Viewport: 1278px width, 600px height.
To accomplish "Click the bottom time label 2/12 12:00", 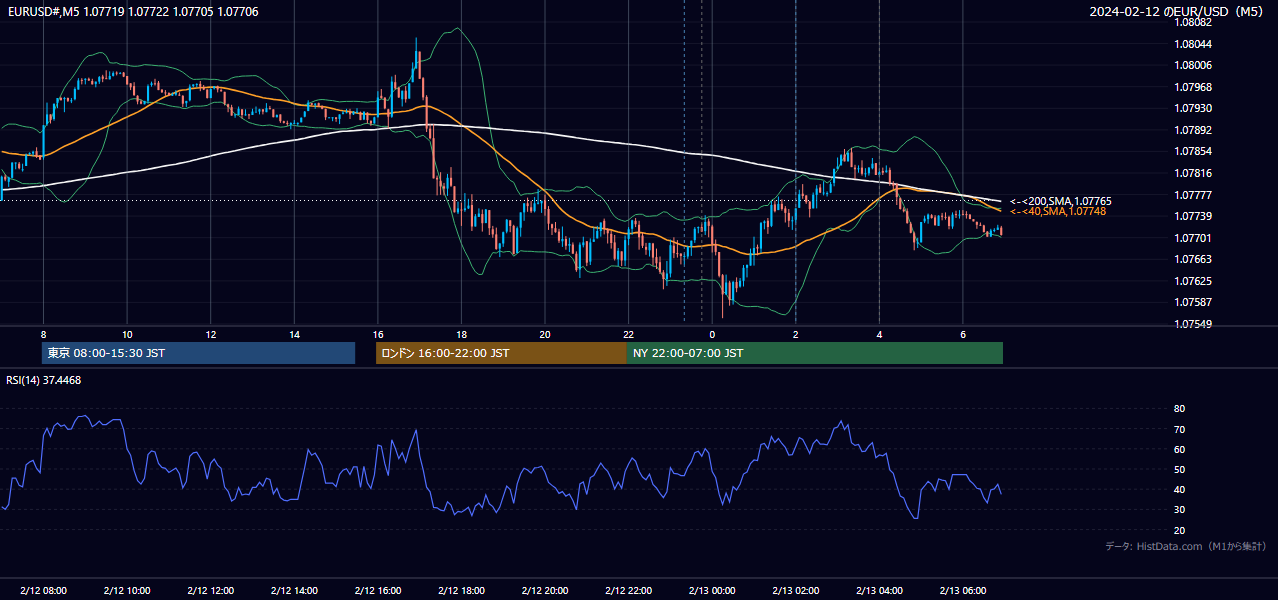I will [210, 591].
